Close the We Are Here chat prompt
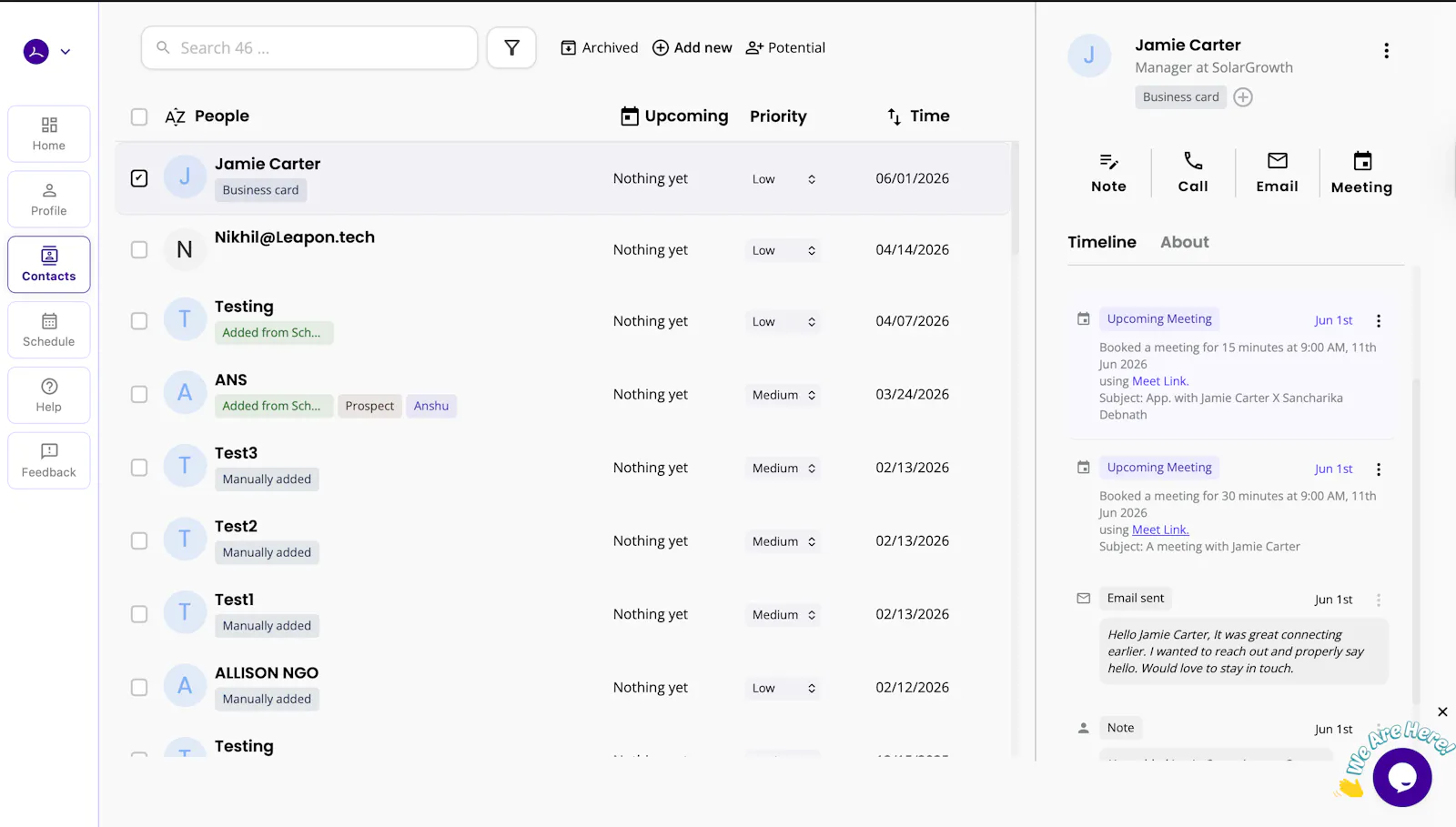 click(x=1442, y=711)
